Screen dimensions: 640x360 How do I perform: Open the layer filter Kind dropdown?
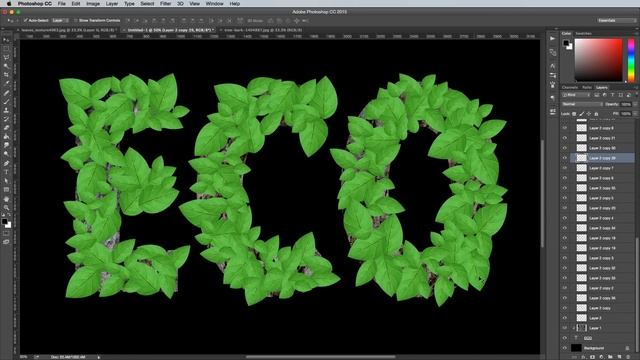pos(576,95)
